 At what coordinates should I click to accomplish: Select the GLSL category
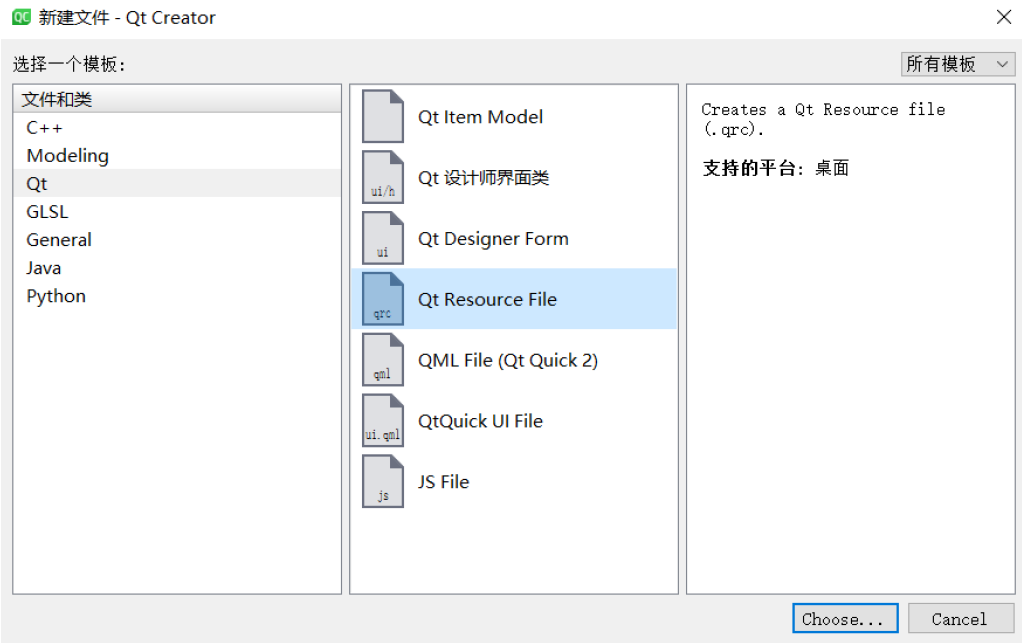click(177, 212)
